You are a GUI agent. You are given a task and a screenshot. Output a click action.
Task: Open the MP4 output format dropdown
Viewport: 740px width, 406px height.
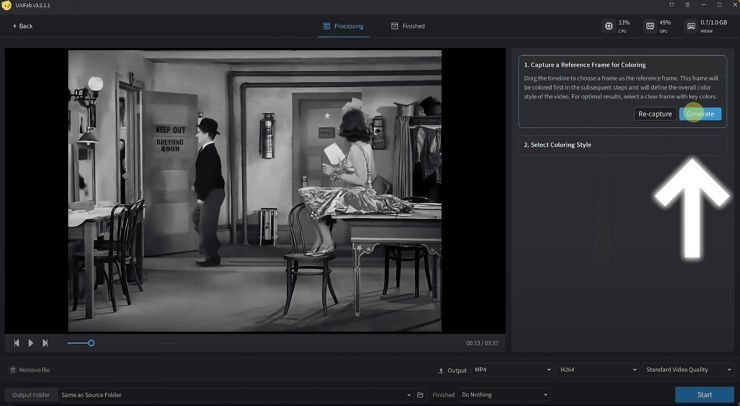coord(513,370)
